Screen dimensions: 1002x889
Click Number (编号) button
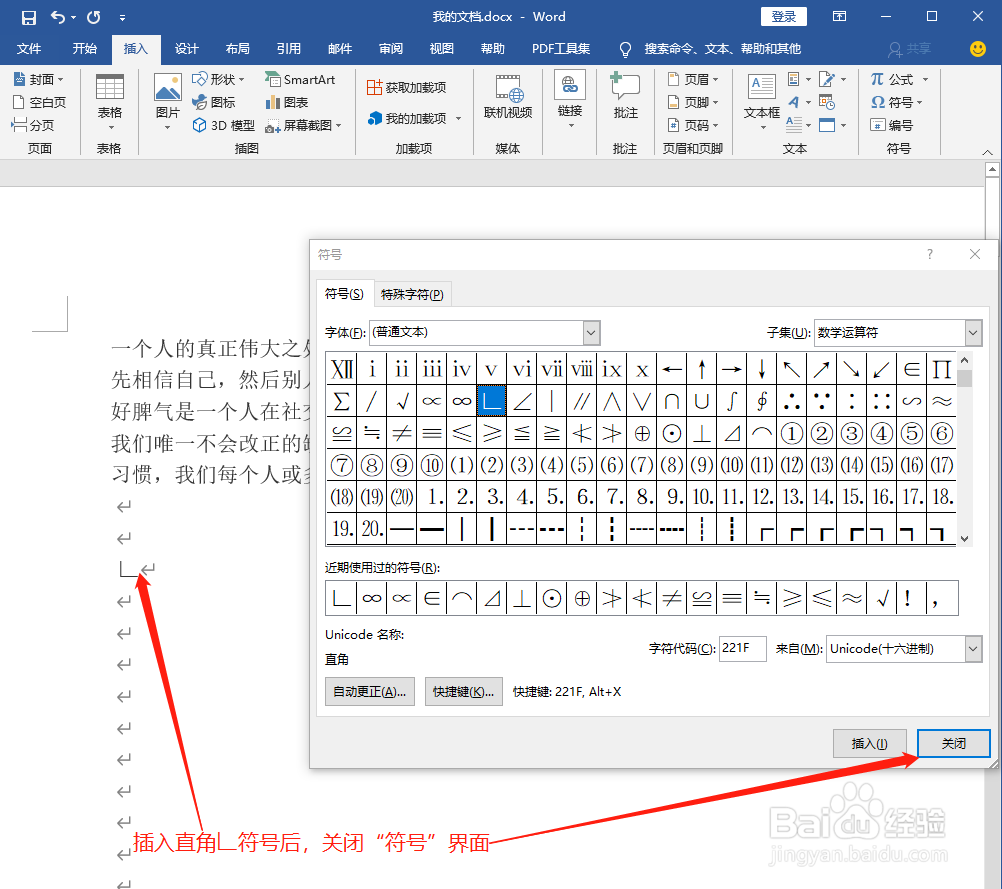pos(891,125)
